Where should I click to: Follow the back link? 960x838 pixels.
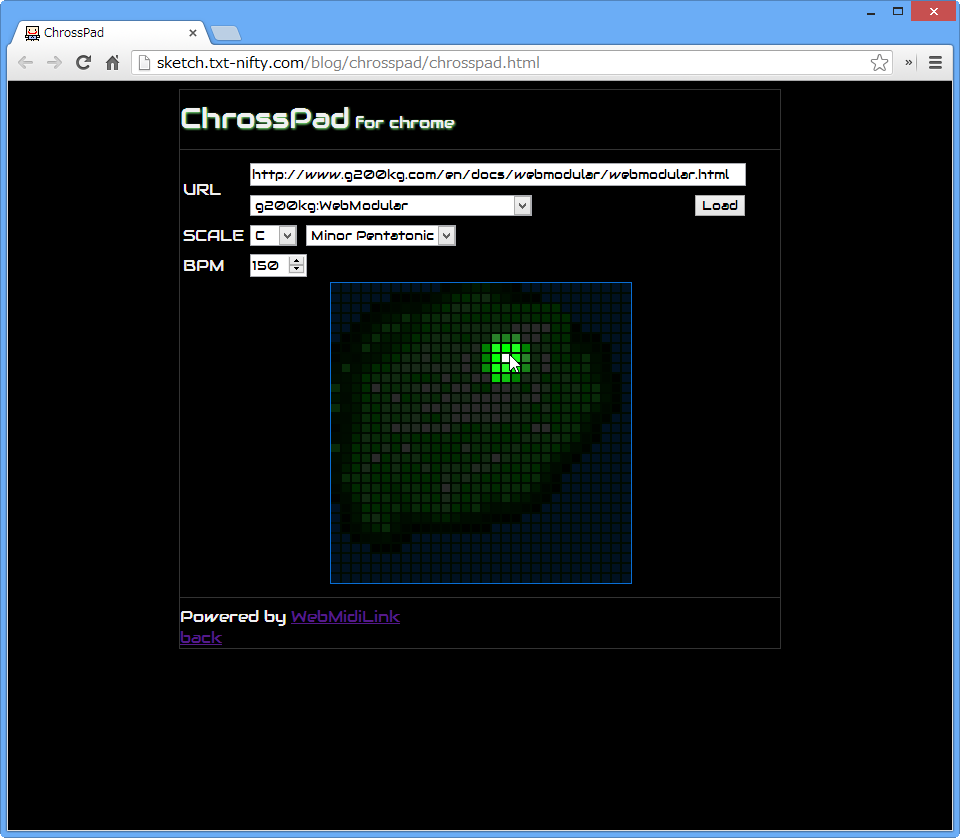(201, 637)
